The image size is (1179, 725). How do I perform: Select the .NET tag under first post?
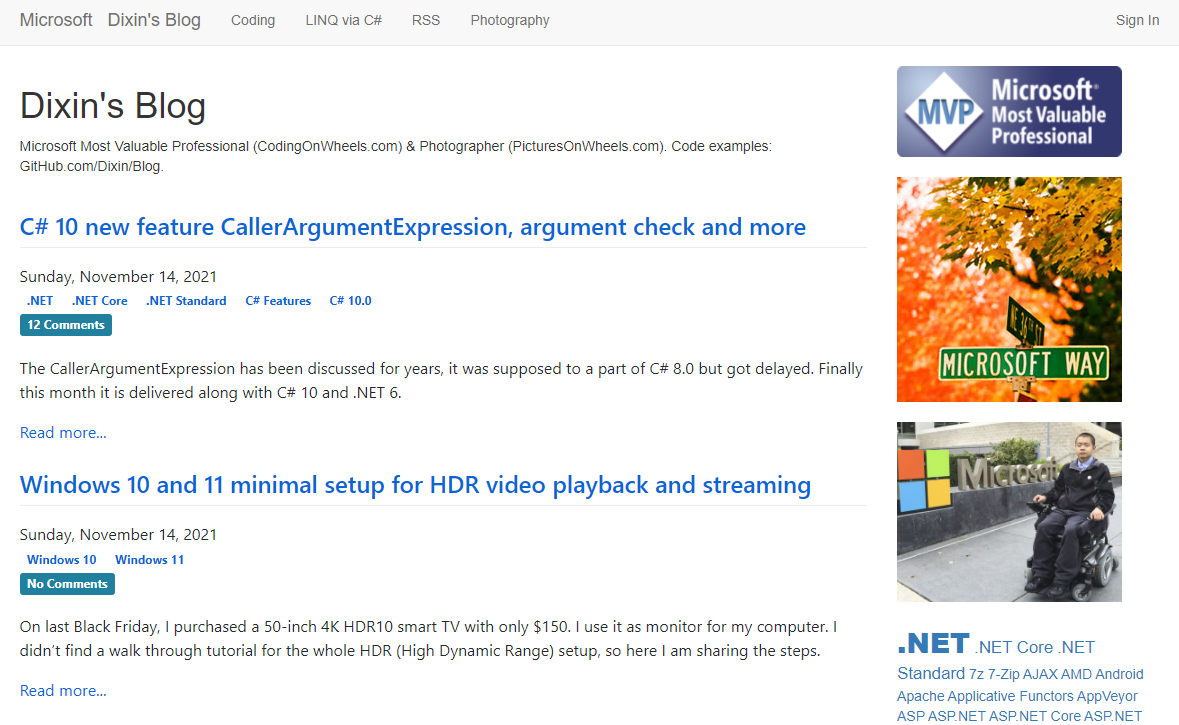tap(40, 301)
